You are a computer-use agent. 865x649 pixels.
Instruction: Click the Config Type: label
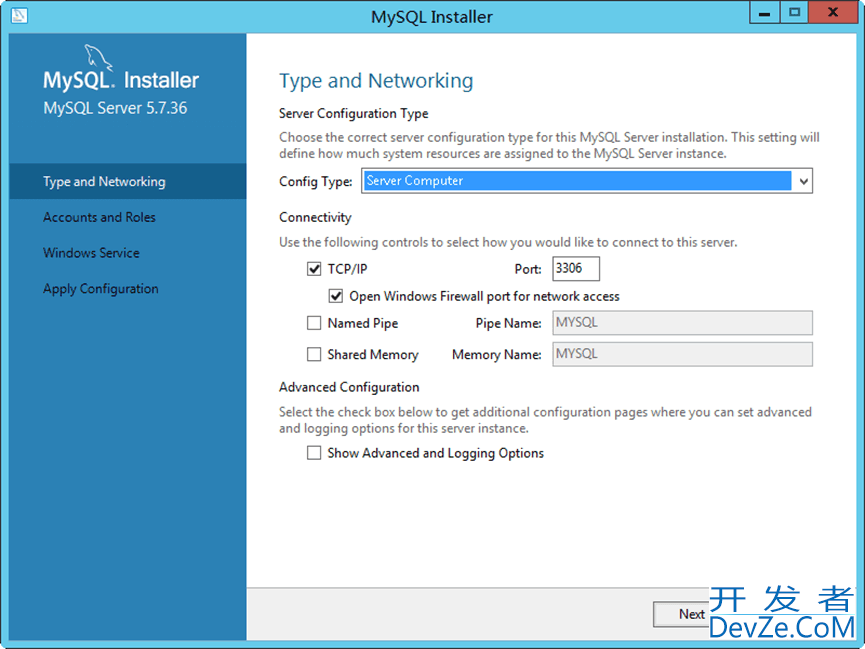click(316, 181)
